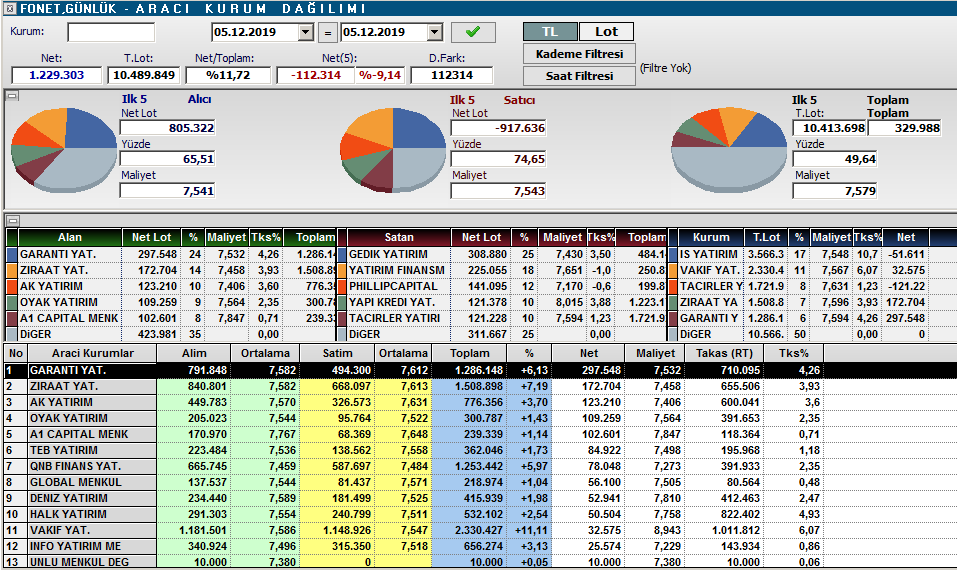Open the end date dropdown

pyautogui.click(x=435, y=32)
